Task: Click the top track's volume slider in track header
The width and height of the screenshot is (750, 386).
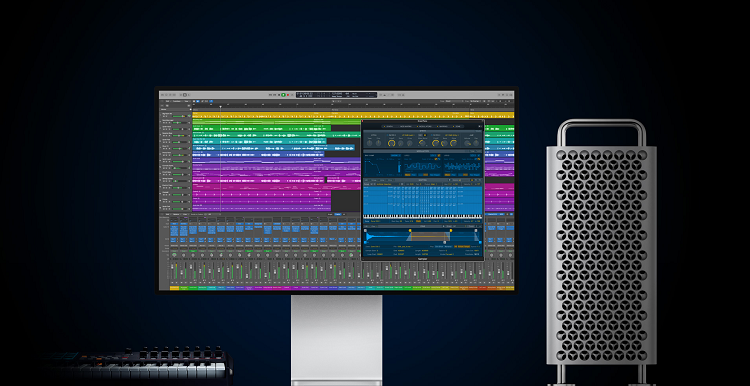Action: click(180, 116)
